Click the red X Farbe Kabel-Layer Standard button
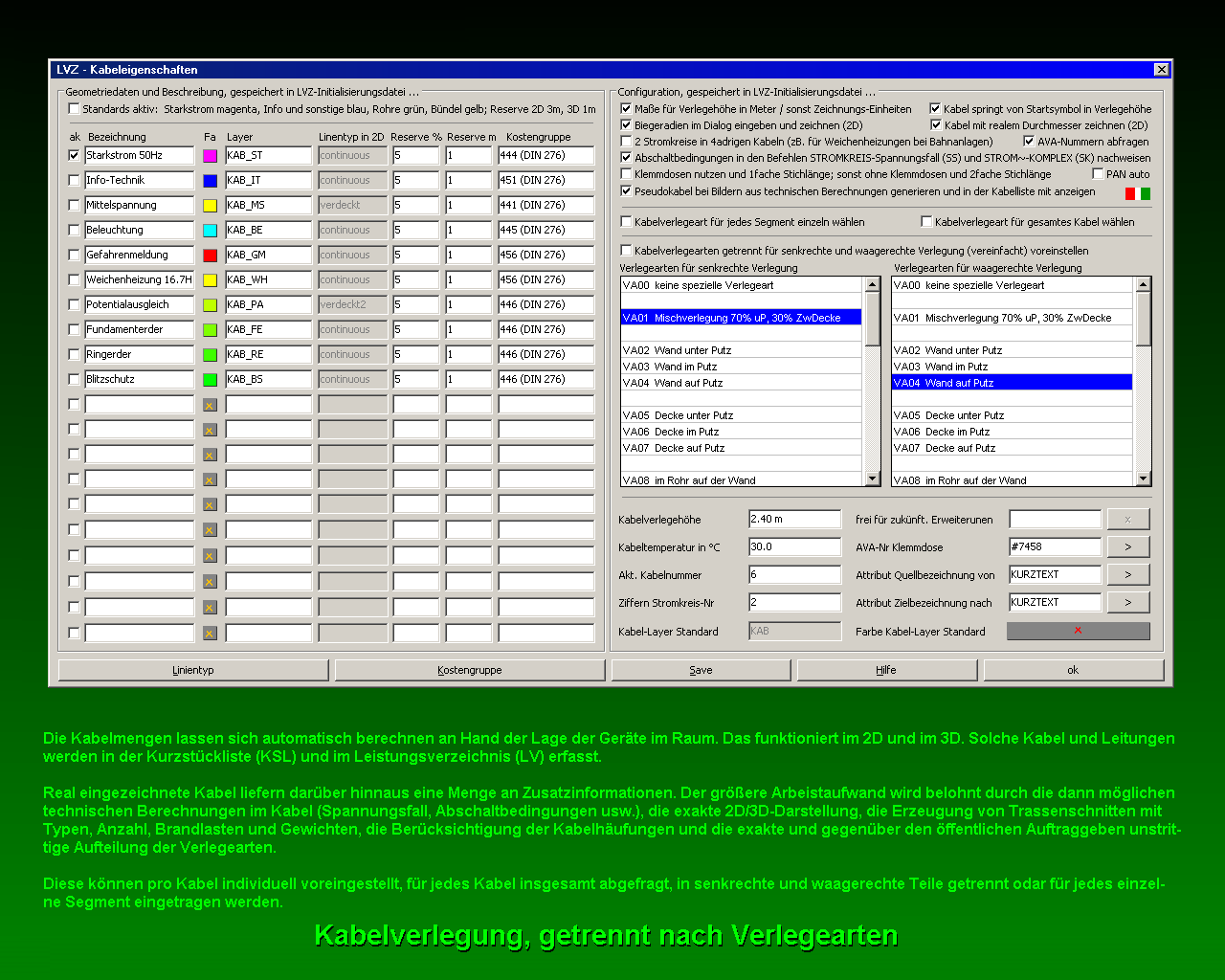 (1078, 631)
